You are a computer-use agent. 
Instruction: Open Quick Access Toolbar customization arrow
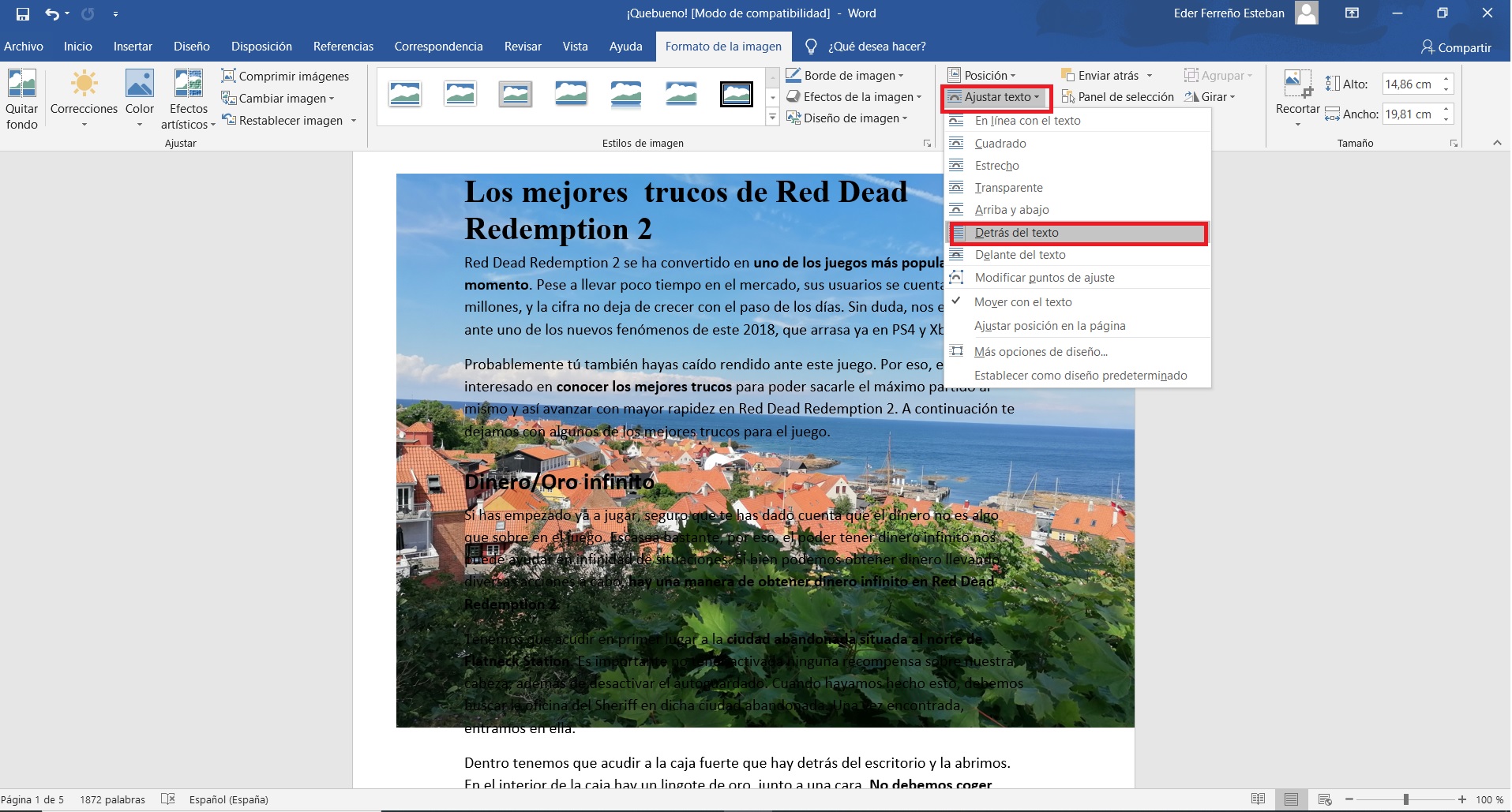(115, 13)
